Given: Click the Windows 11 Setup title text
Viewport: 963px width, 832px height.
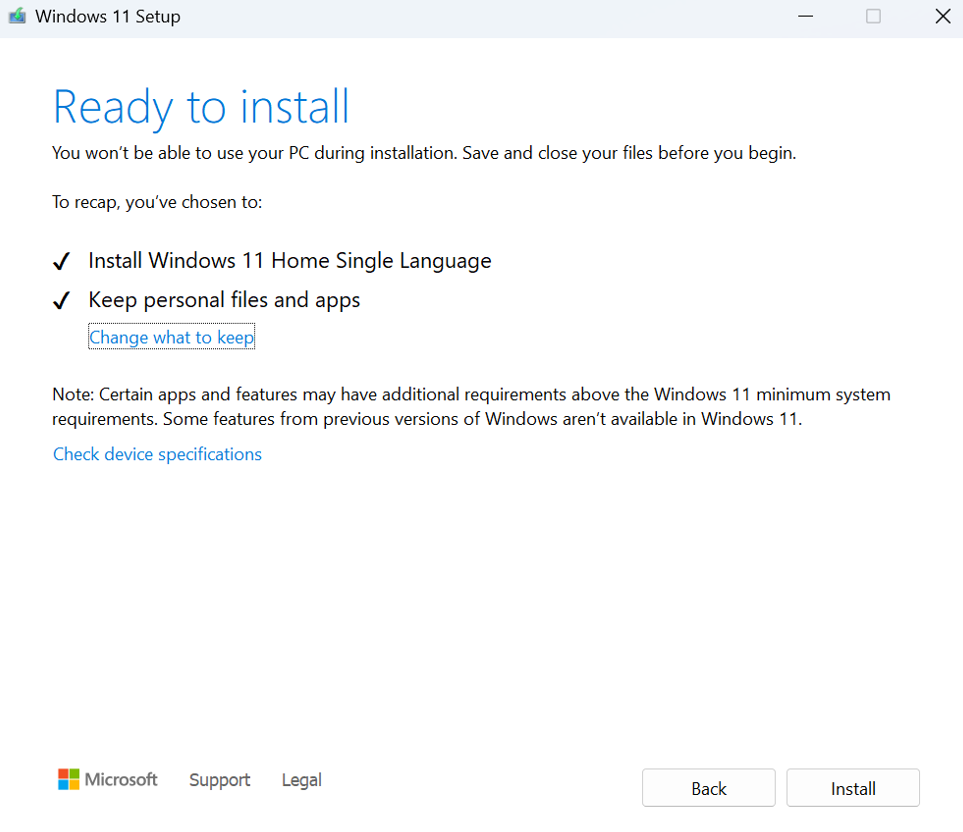Looking at the screenshot, I should [107, 17].
